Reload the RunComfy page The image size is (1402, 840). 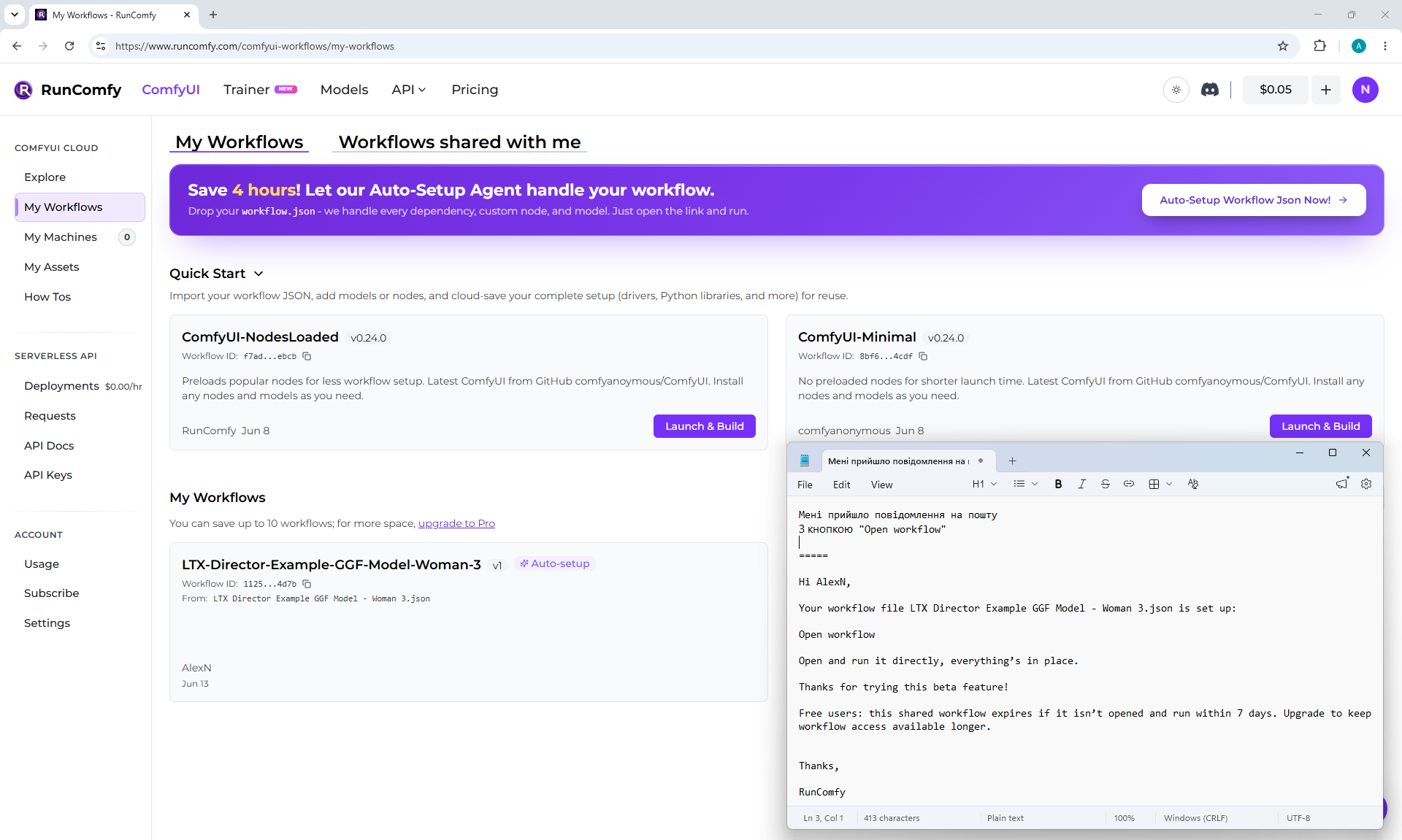pyautogui.click(x=69, y=46)
